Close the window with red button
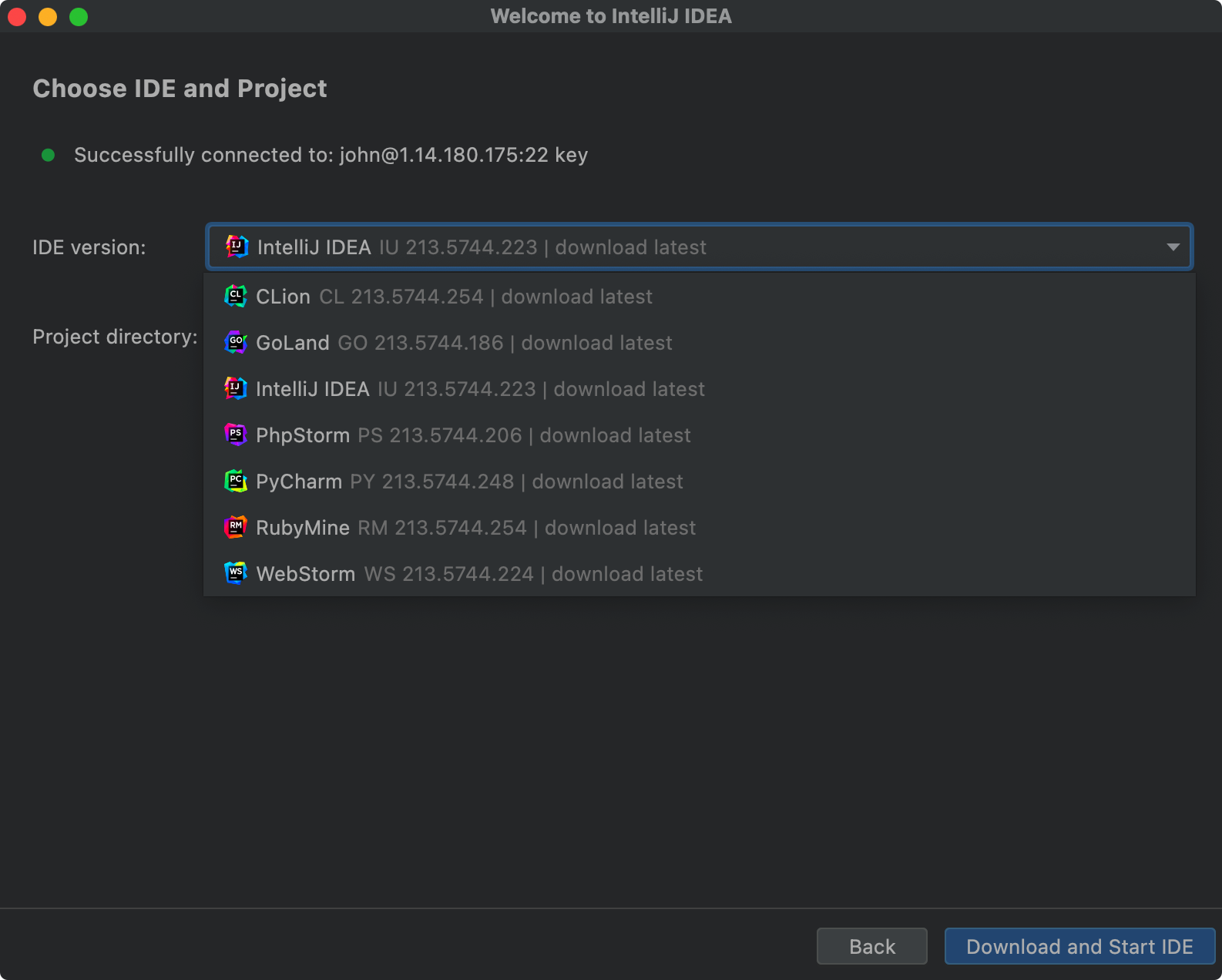 17,16
